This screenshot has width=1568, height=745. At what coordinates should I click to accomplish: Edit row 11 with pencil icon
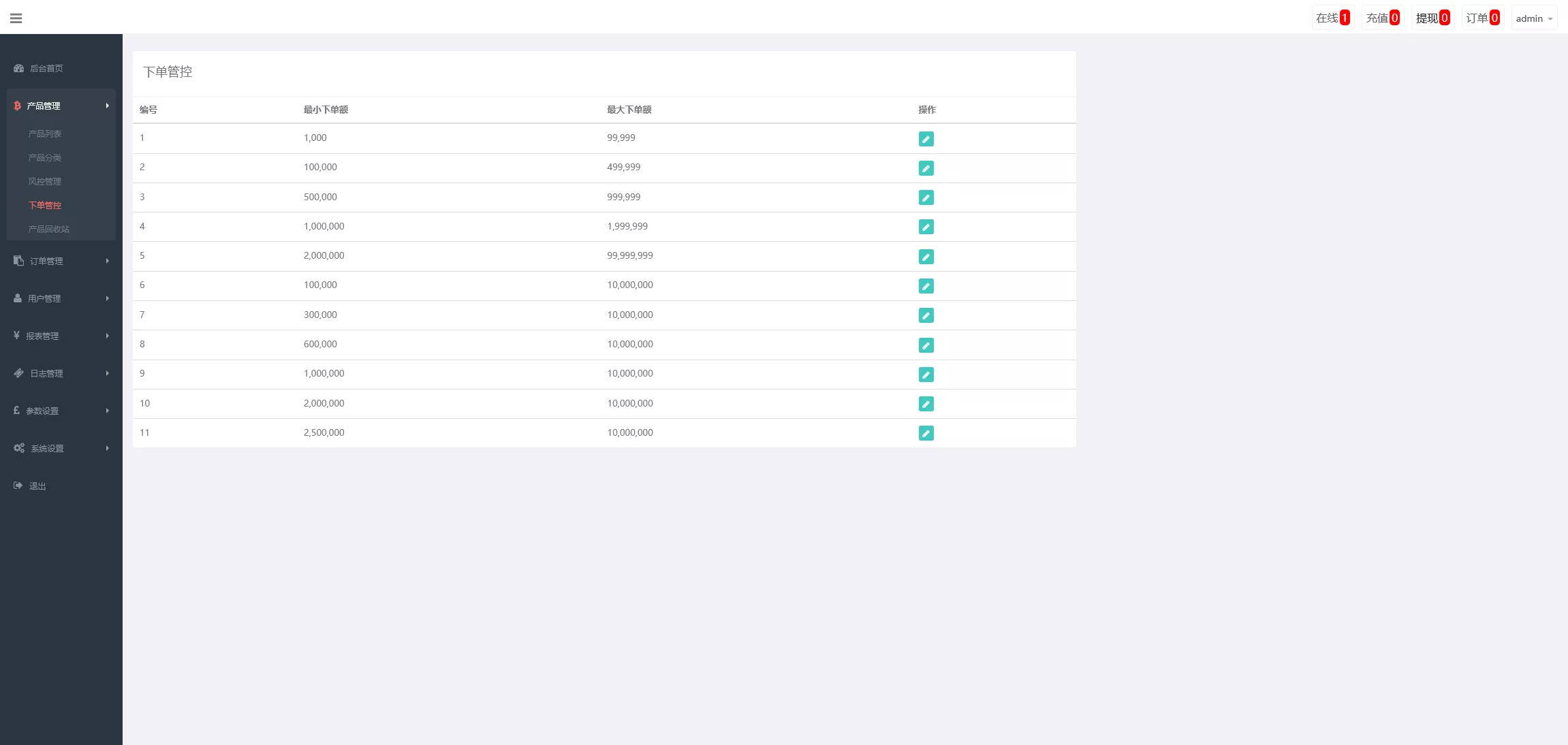coord(926,433)
